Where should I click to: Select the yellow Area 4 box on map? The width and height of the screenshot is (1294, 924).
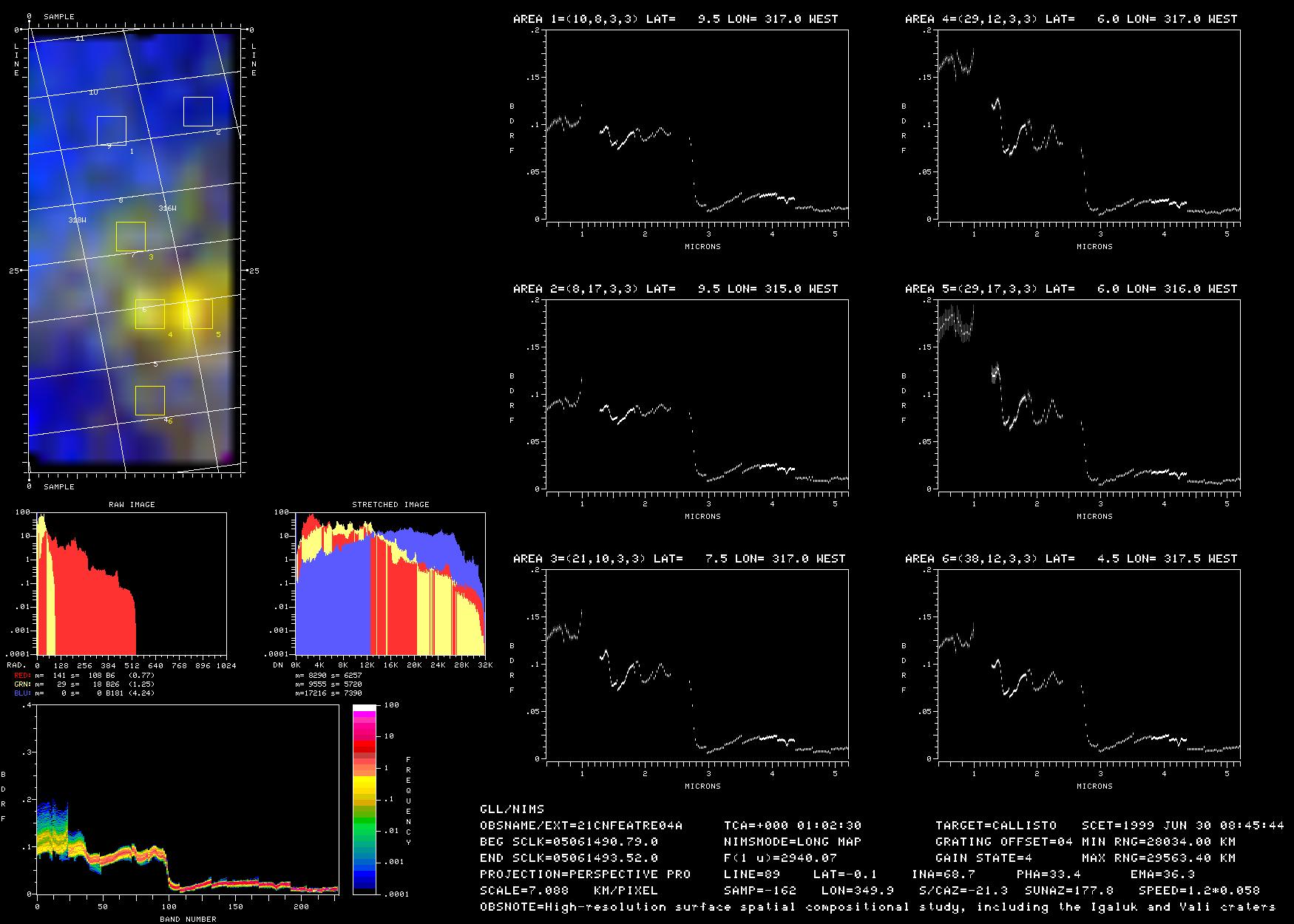(150, 314)
